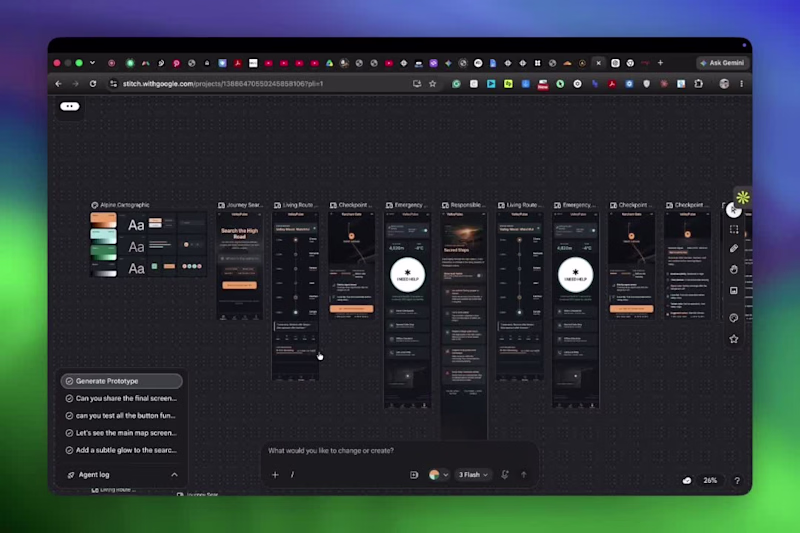Select the cursor tool in right toolbar
The height and width of the screenshot is (533, 800).
[x=733, y=210]
